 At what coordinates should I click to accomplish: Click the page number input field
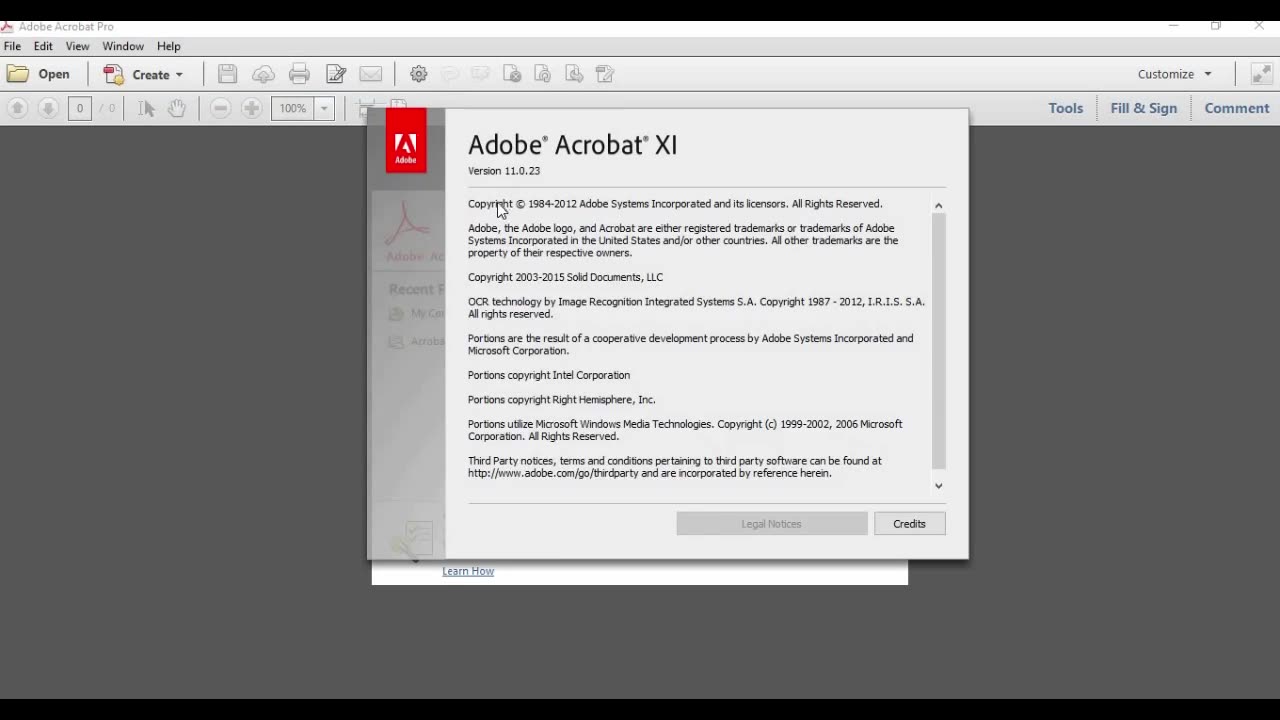(80, 108)
